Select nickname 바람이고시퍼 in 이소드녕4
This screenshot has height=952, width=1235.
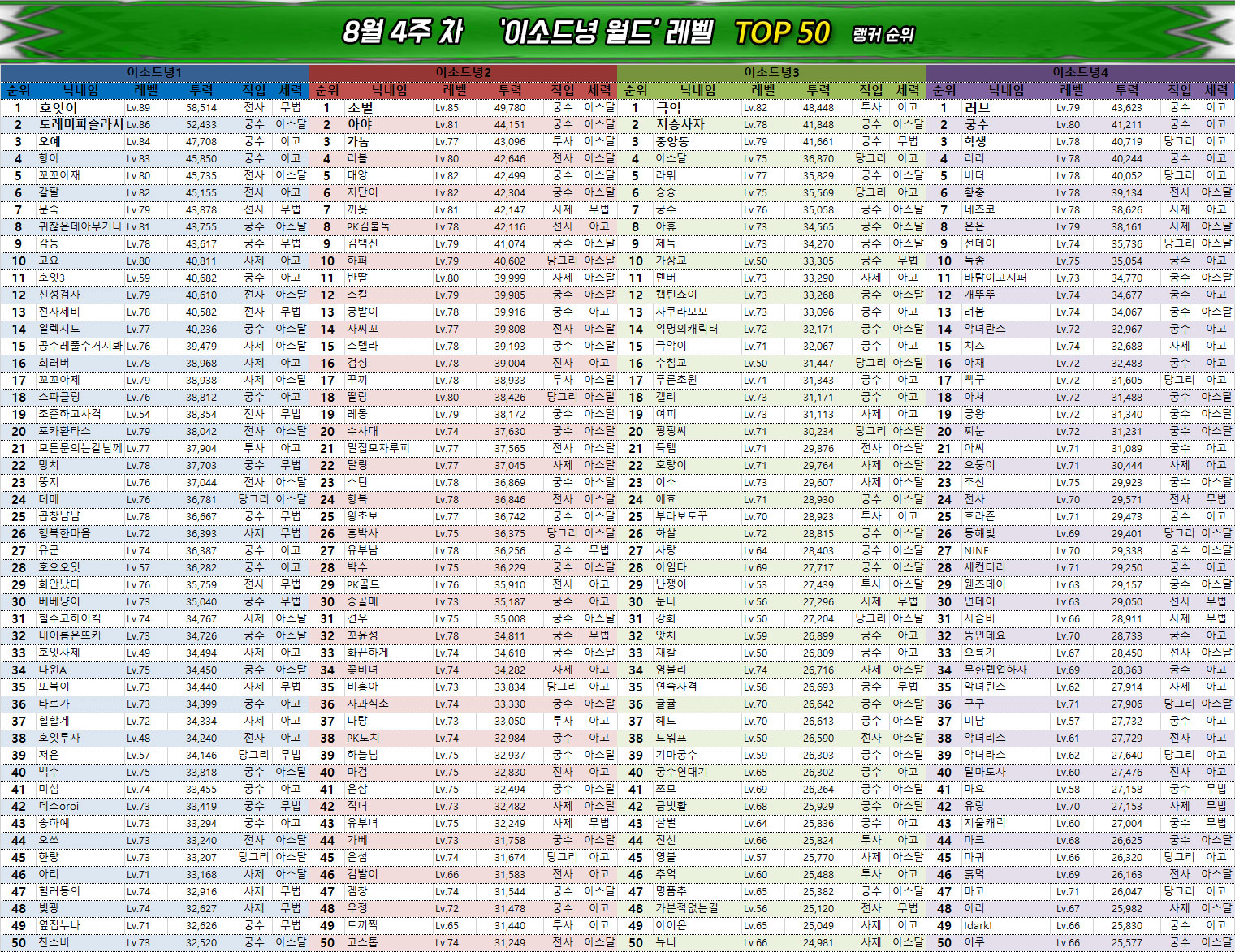pos(995,278)
